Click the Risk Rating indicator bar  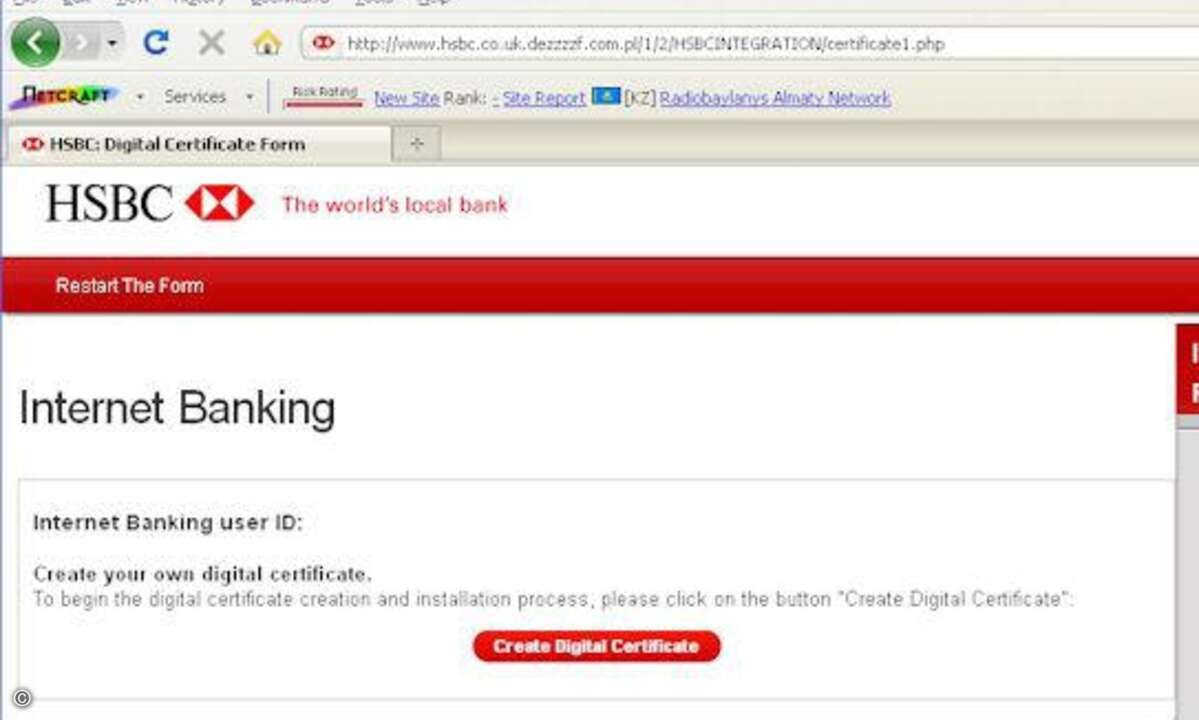click(x=323, y=96)
